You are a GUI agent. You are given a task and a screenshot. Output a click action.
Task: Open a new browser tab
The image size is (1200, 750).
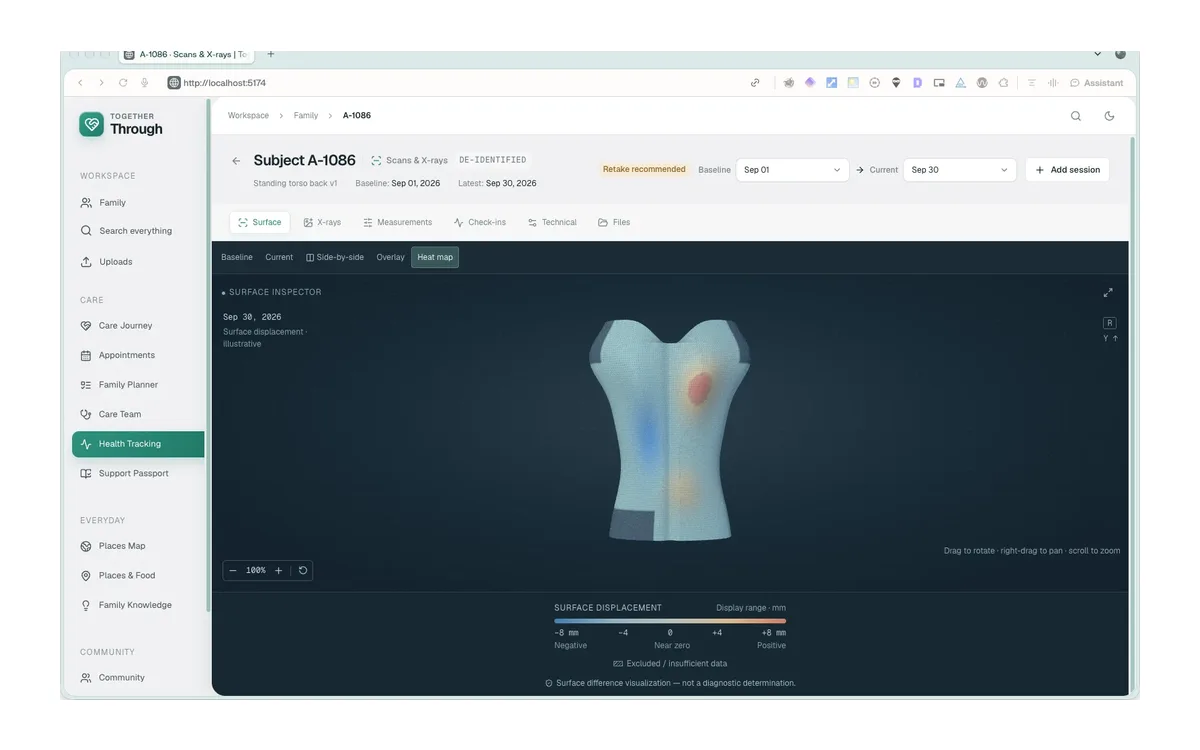(271, 54)
